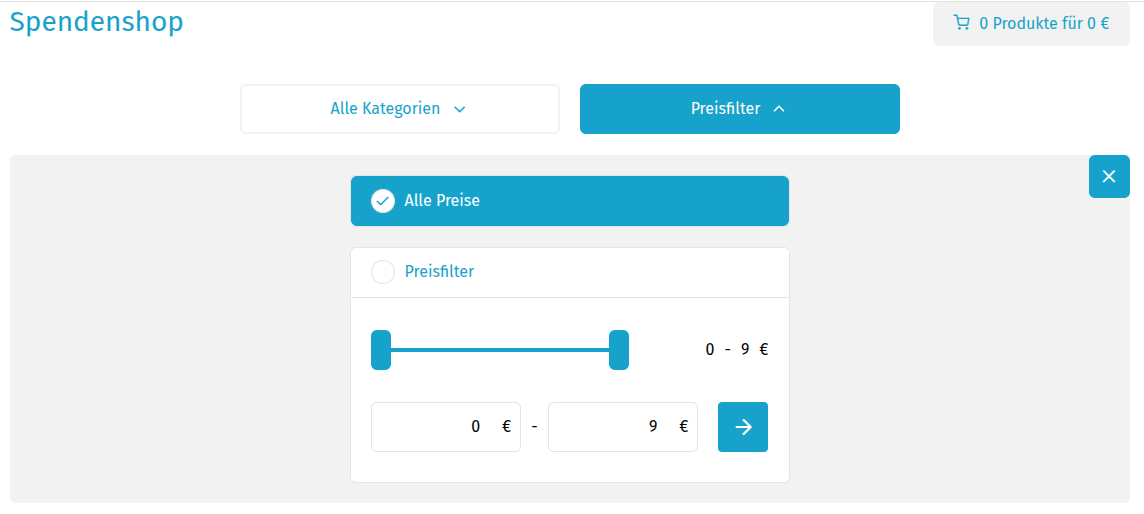This screenshot has height=514, width=1144.
Task: Click the right price slider handle
Action: 619,350
